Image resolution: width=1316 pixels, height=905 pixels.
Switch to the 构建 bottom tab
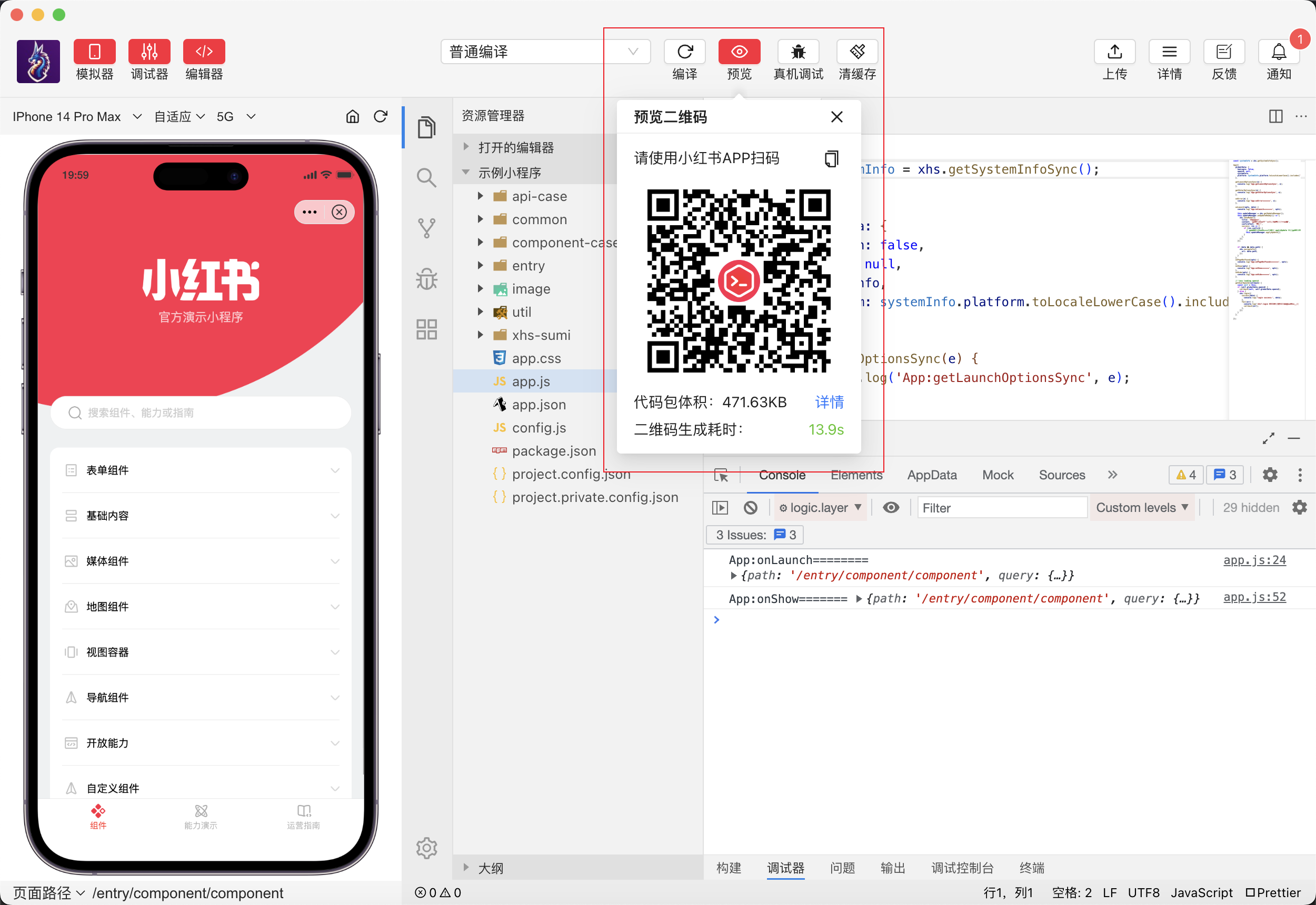click(729, 868)
